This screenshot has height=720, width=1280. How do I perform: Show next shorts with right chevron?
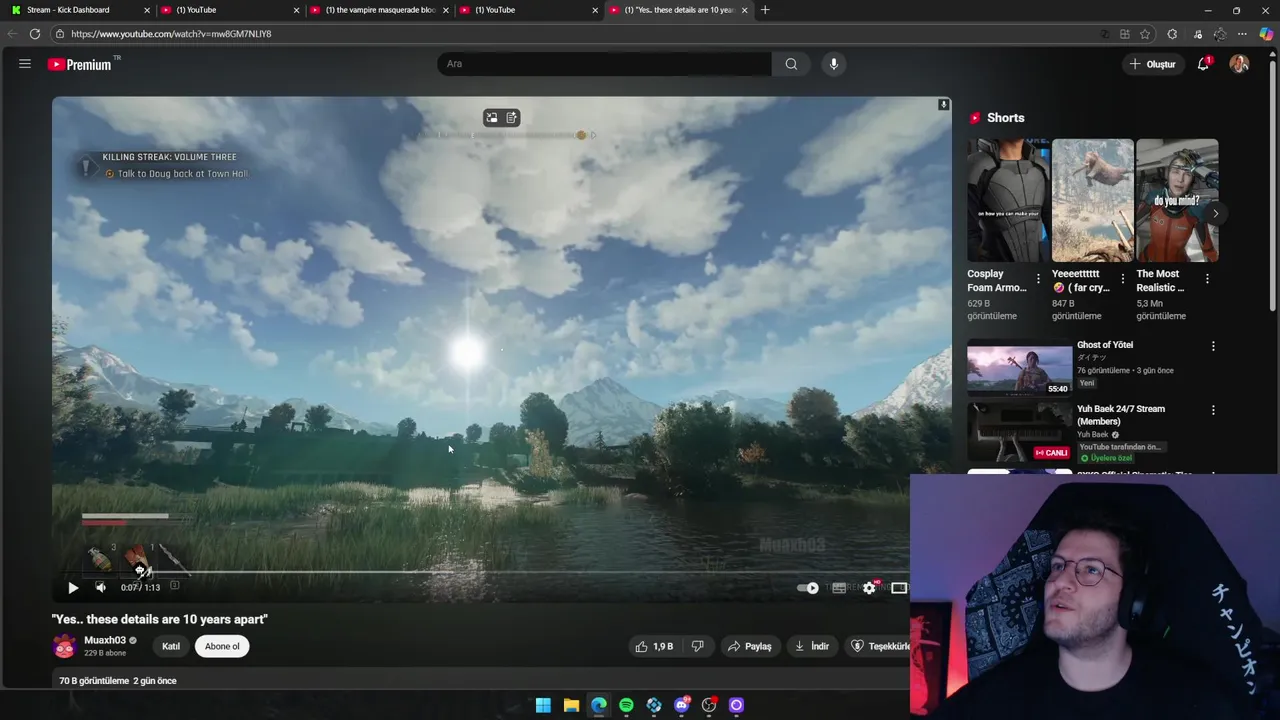pos(1215,213)
